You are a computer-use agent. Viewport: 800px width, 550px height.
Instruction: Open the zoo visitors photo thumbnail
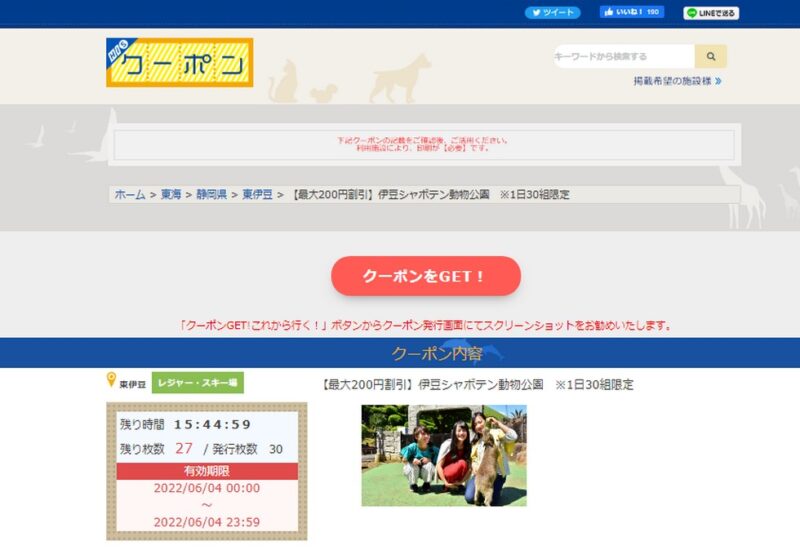point(444,455)
